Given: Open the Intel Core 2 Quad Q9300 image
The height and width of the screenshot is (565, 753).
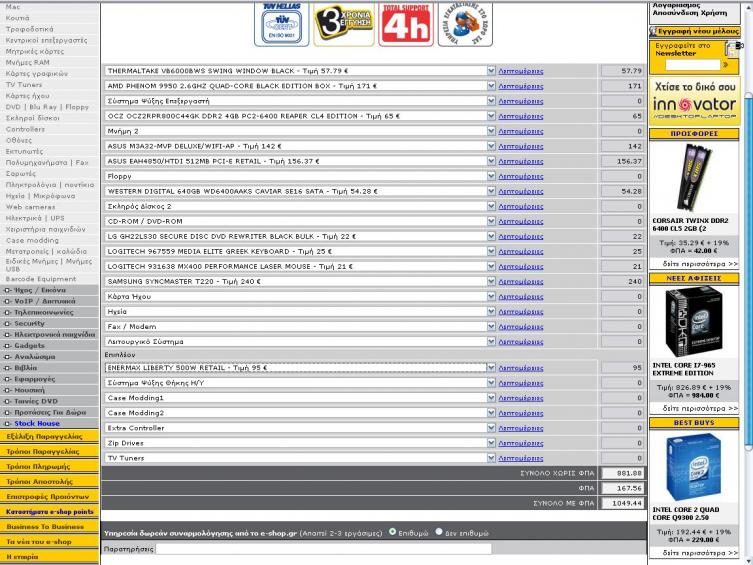Looking at the screenshot, I should 694,467.
